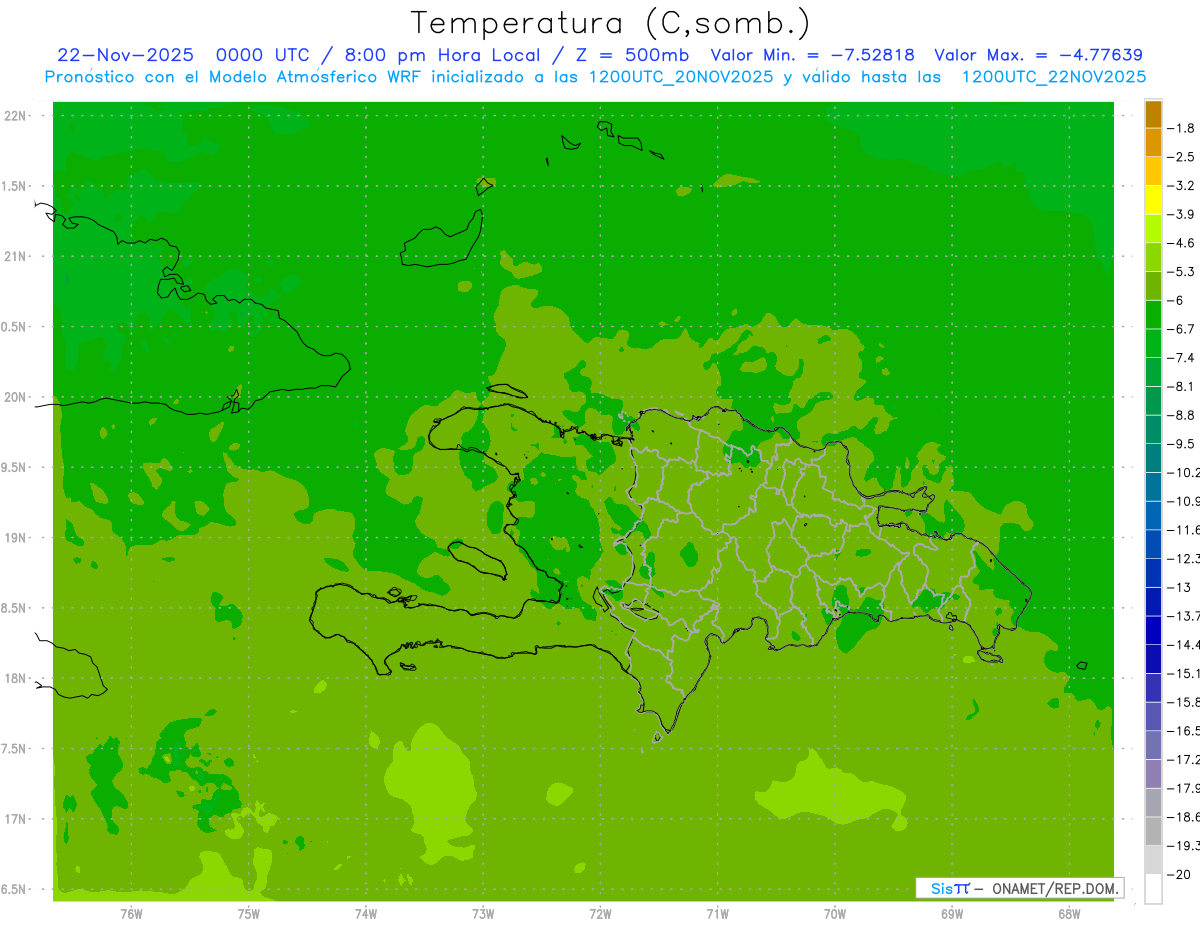Click the 22N latitude label

[x=16, y=116]
